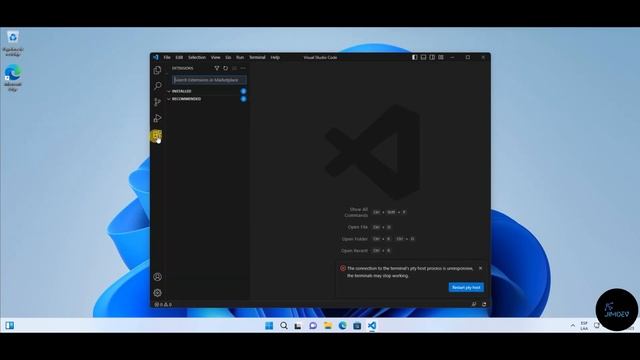Open File Explorer from the taskbar
640x360 pixels.
tap(328, 325)
